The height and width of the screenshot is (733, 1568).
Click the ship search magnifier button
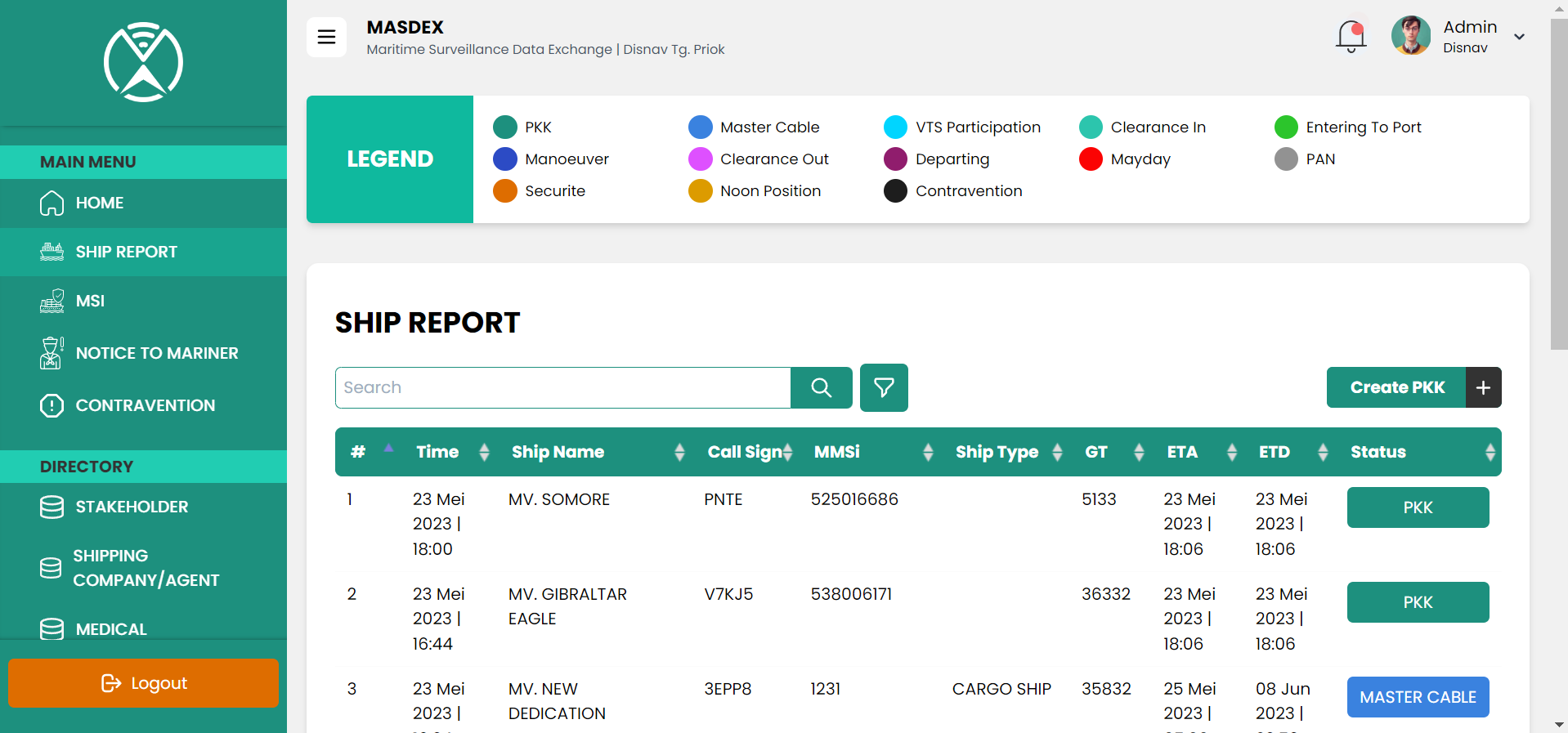pyautogui.click(x=822, y=387)
